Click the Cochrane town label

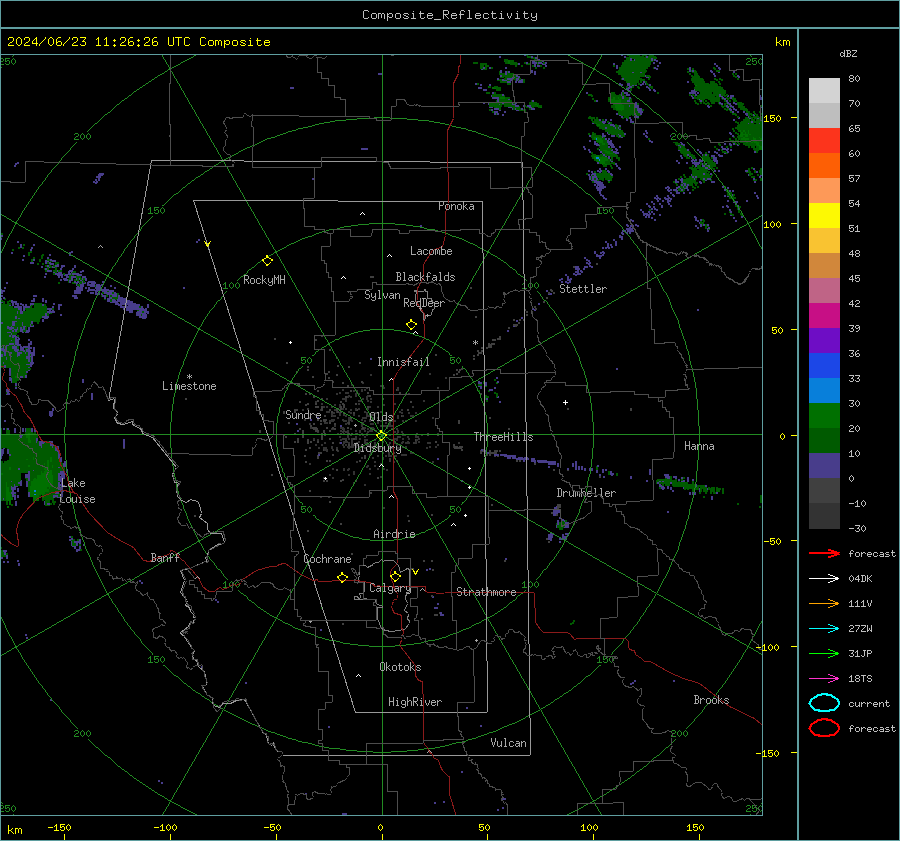[x=327, y=559]
